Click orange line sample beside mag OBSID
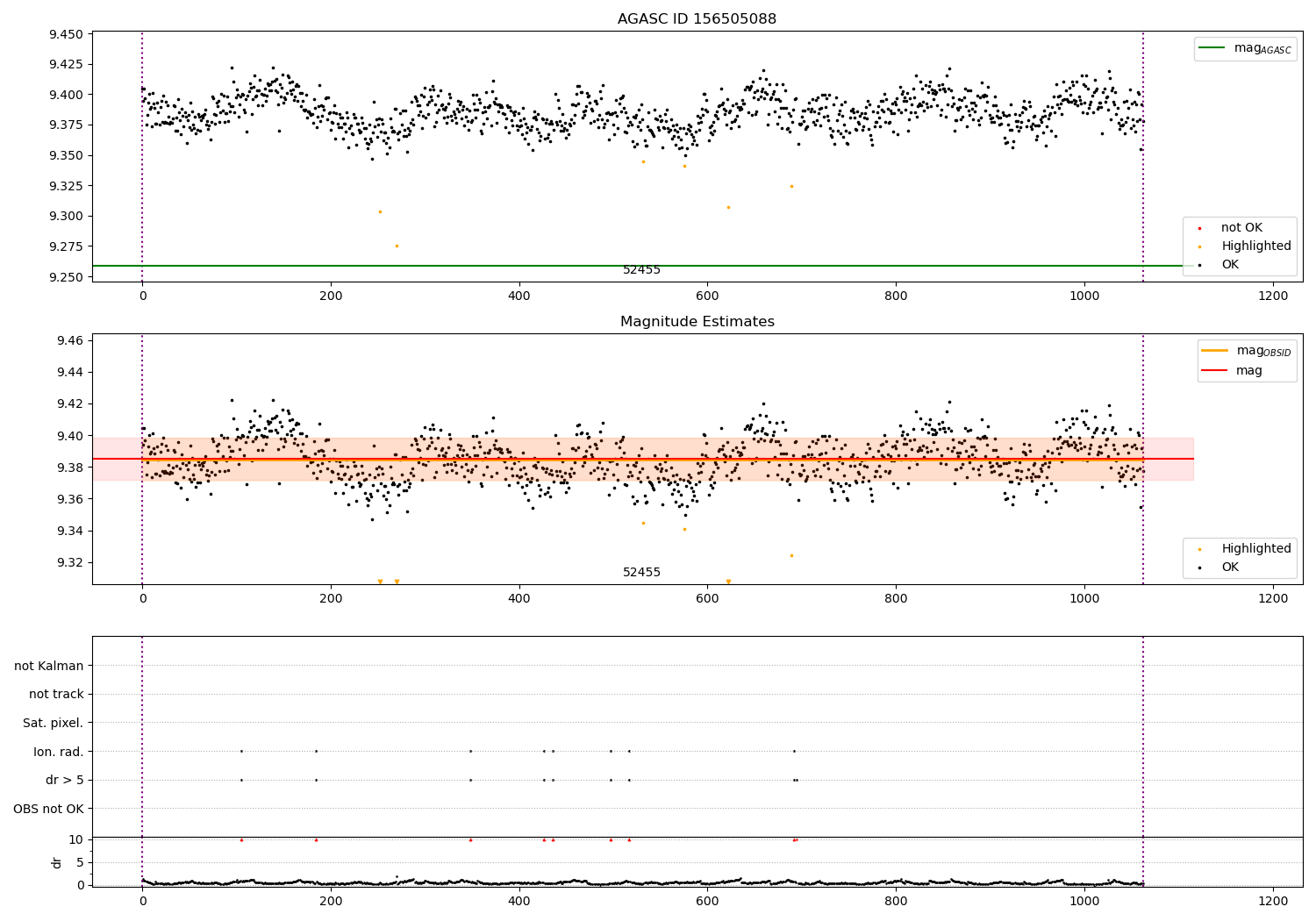The height and width of the screenshot is (921, 1316). coord(1214,351)
